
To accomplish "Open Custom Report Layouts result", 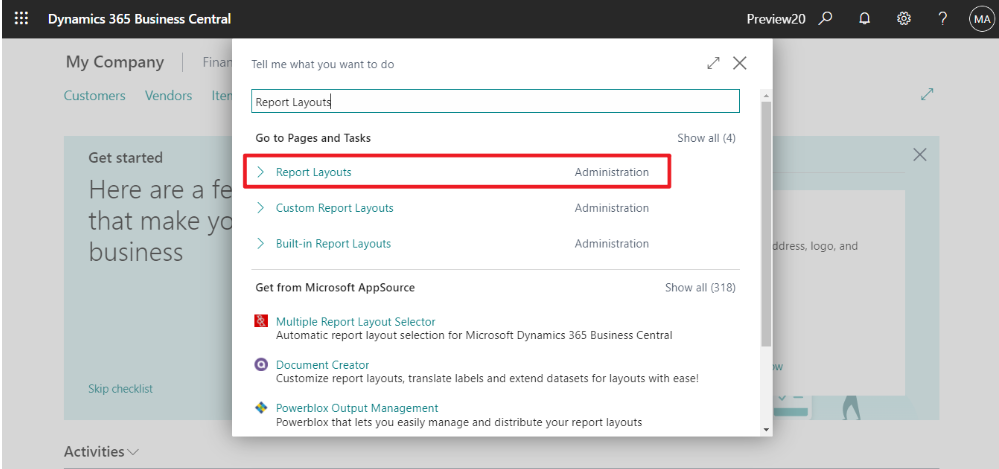I will point(334,208).
